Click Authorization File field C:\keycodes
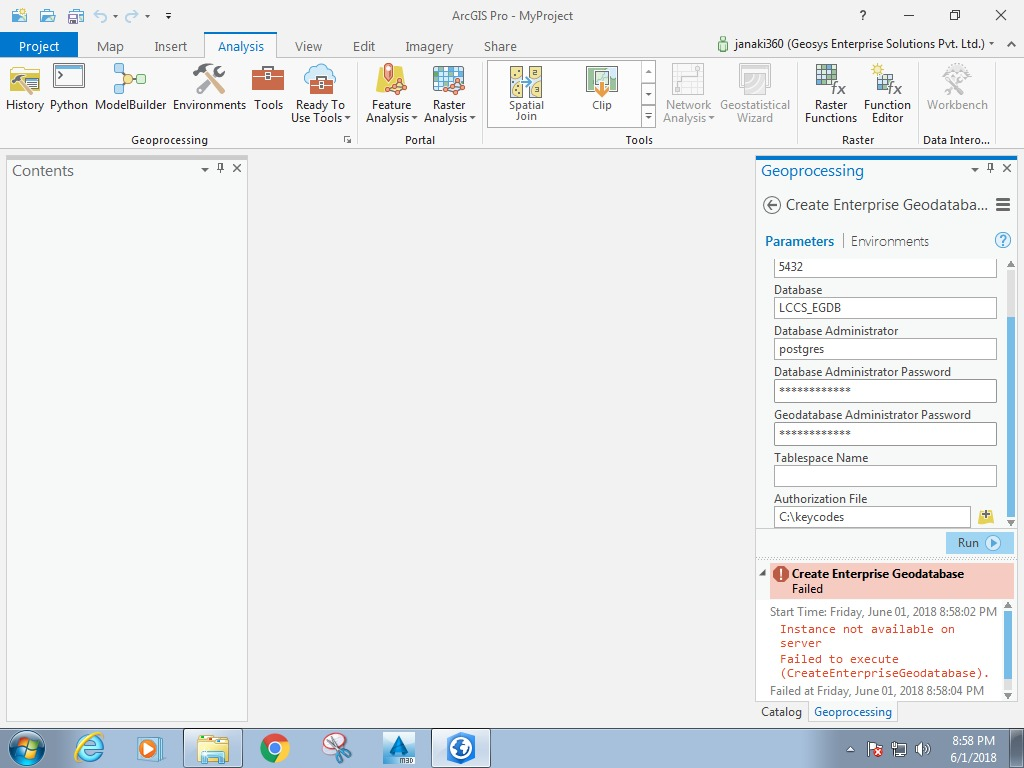Screen dimensions: 1024x768 coord(872,517)
